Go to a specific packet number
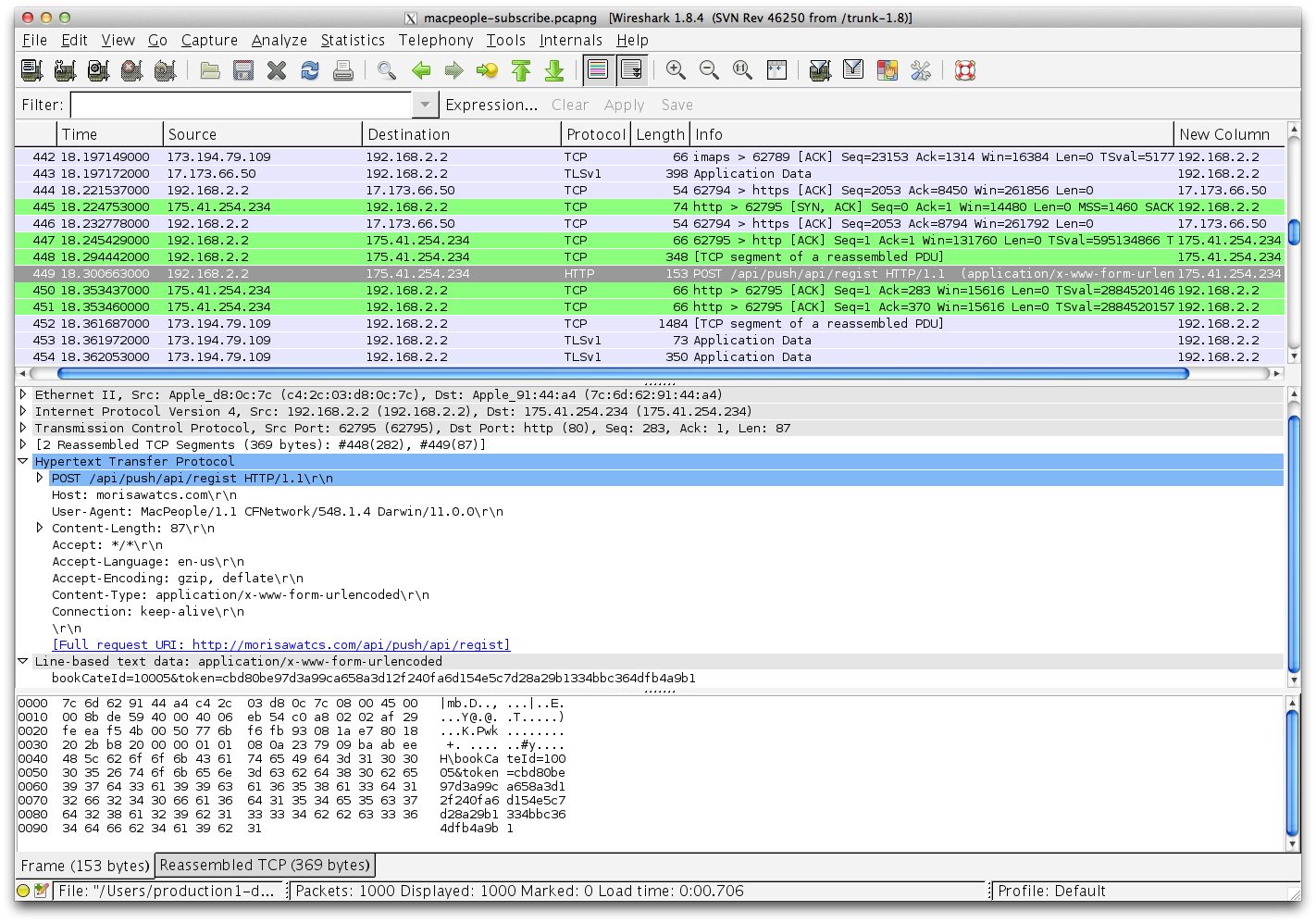Screen dimensions: 1316x923 (x=487, y=70)
